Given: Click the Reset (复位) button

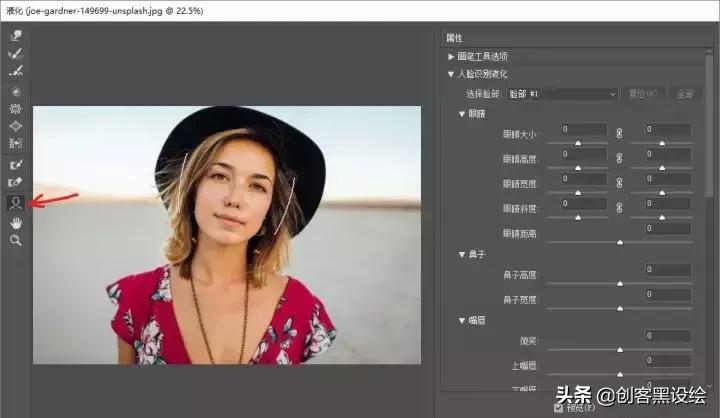Looking at the screenshot, I should pyautogui.click(x=643, y=94).
